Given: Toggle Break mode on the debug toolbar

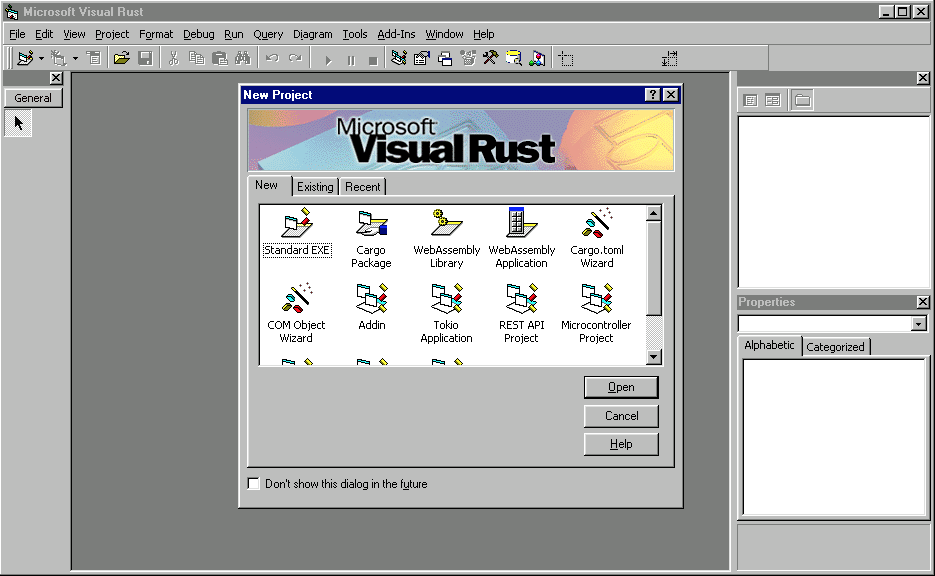Looking at the screenshot, I should [x=351, y=57].
